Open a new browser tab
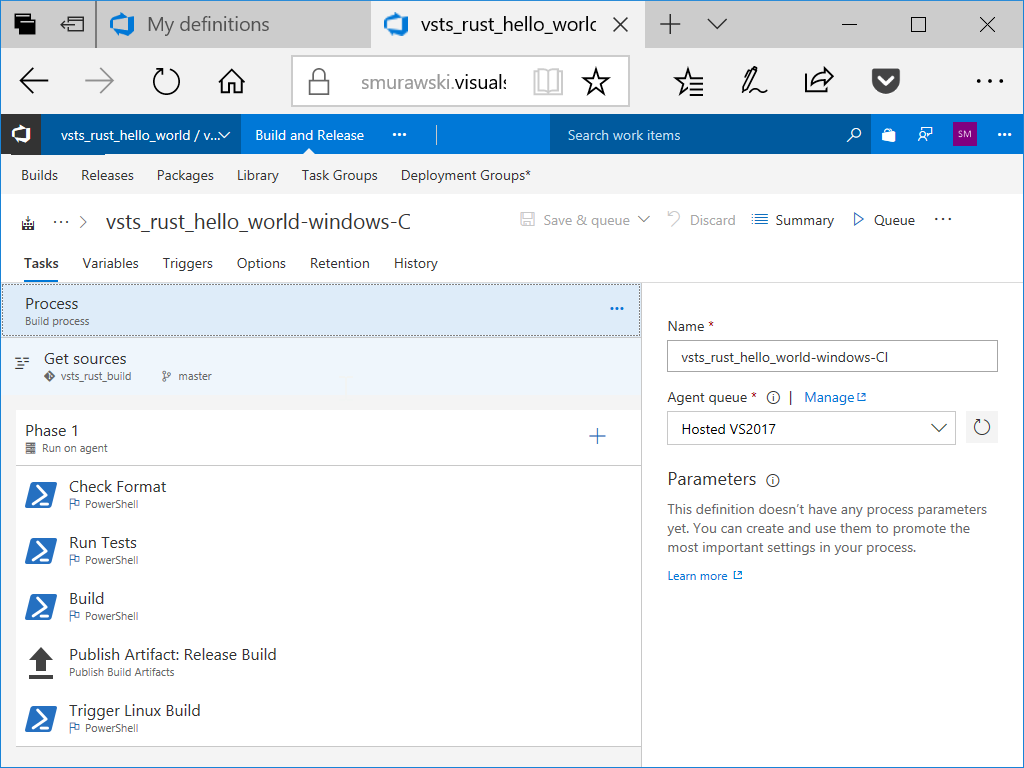This screenshot has width=1024, height=768. click(670, 24)
